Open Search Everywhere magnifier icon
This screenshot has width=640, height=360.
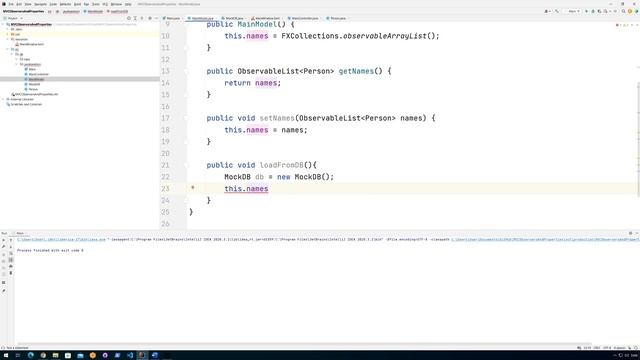[x=623, y=11]
